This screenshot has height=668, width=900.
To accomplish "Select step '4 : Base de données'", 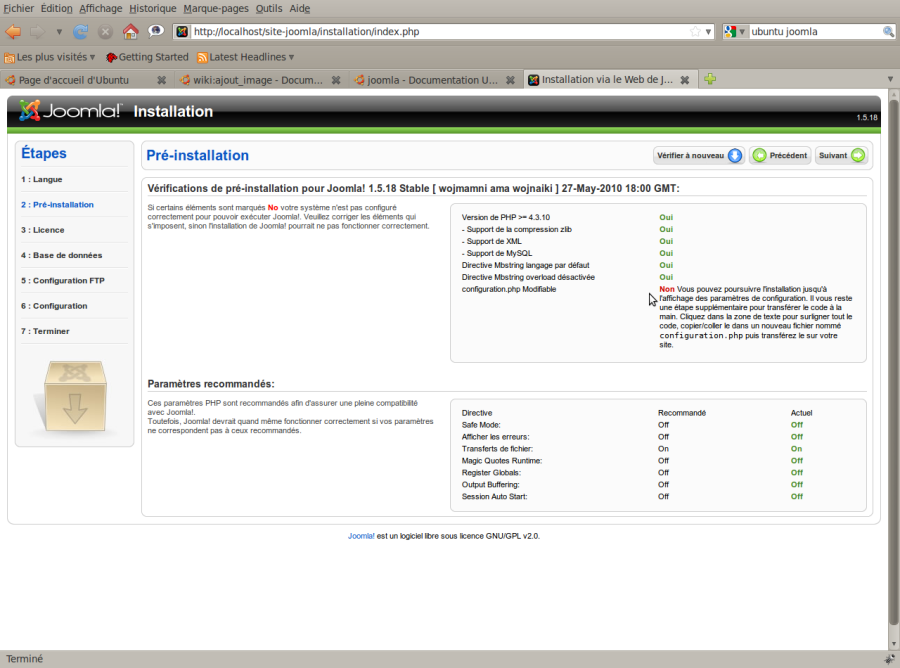I will coord(61,255).
